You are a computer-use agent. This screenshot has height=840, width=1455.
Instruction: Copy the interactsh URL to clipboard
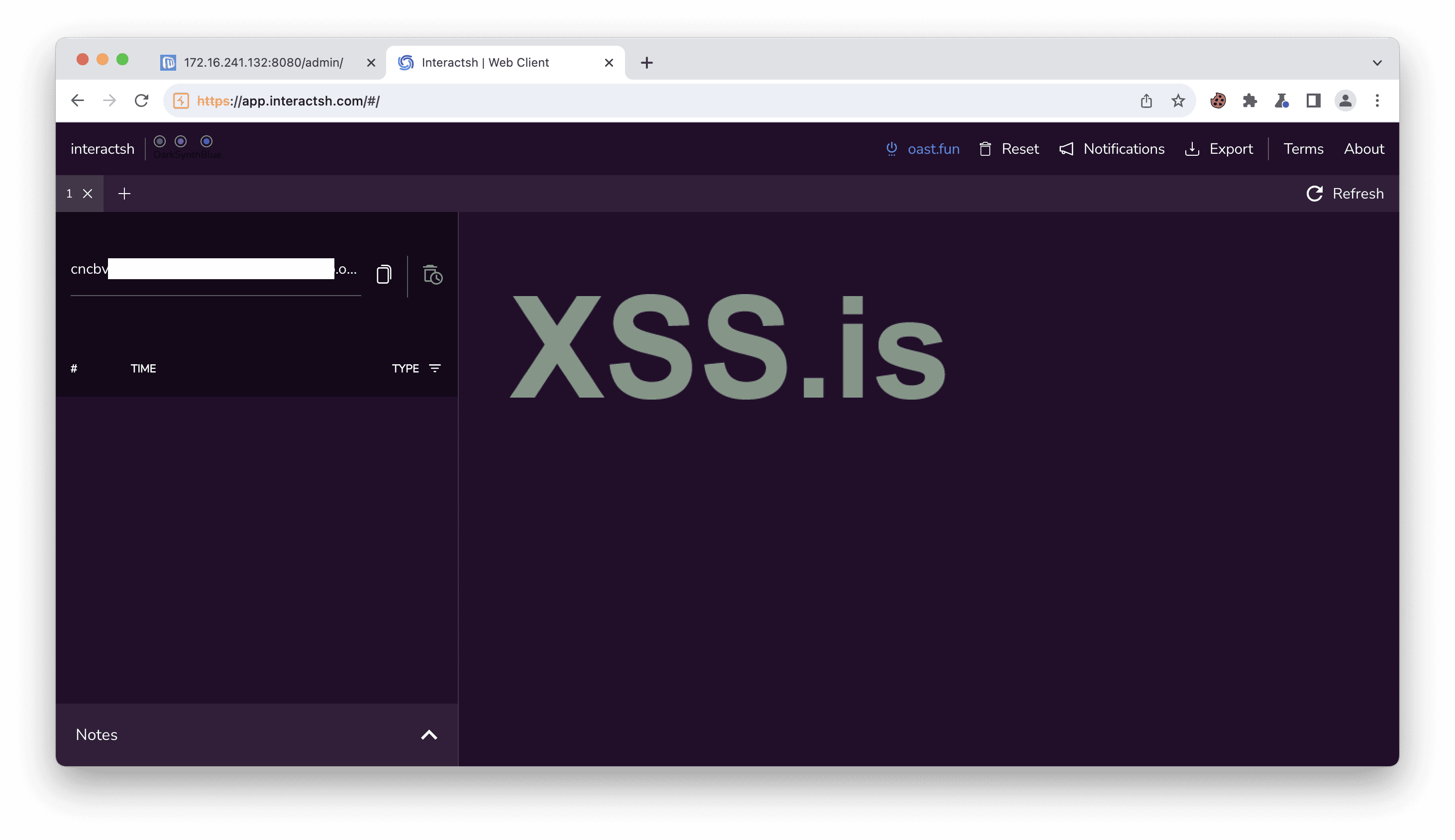[384, 275]
